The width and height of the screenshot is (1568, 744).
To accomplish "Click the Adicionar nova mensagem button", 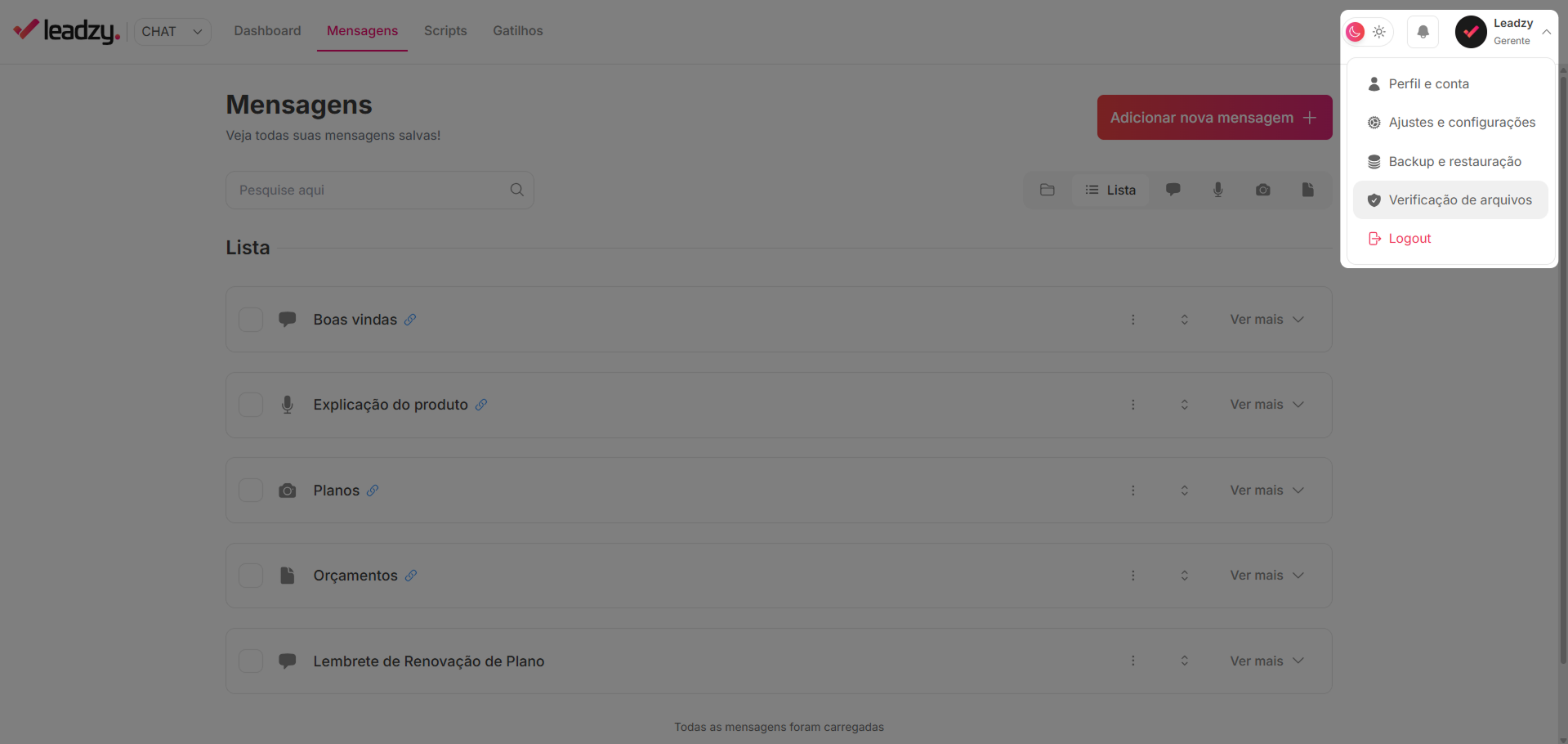I will pyautogui.click(x=1214, y=117).
